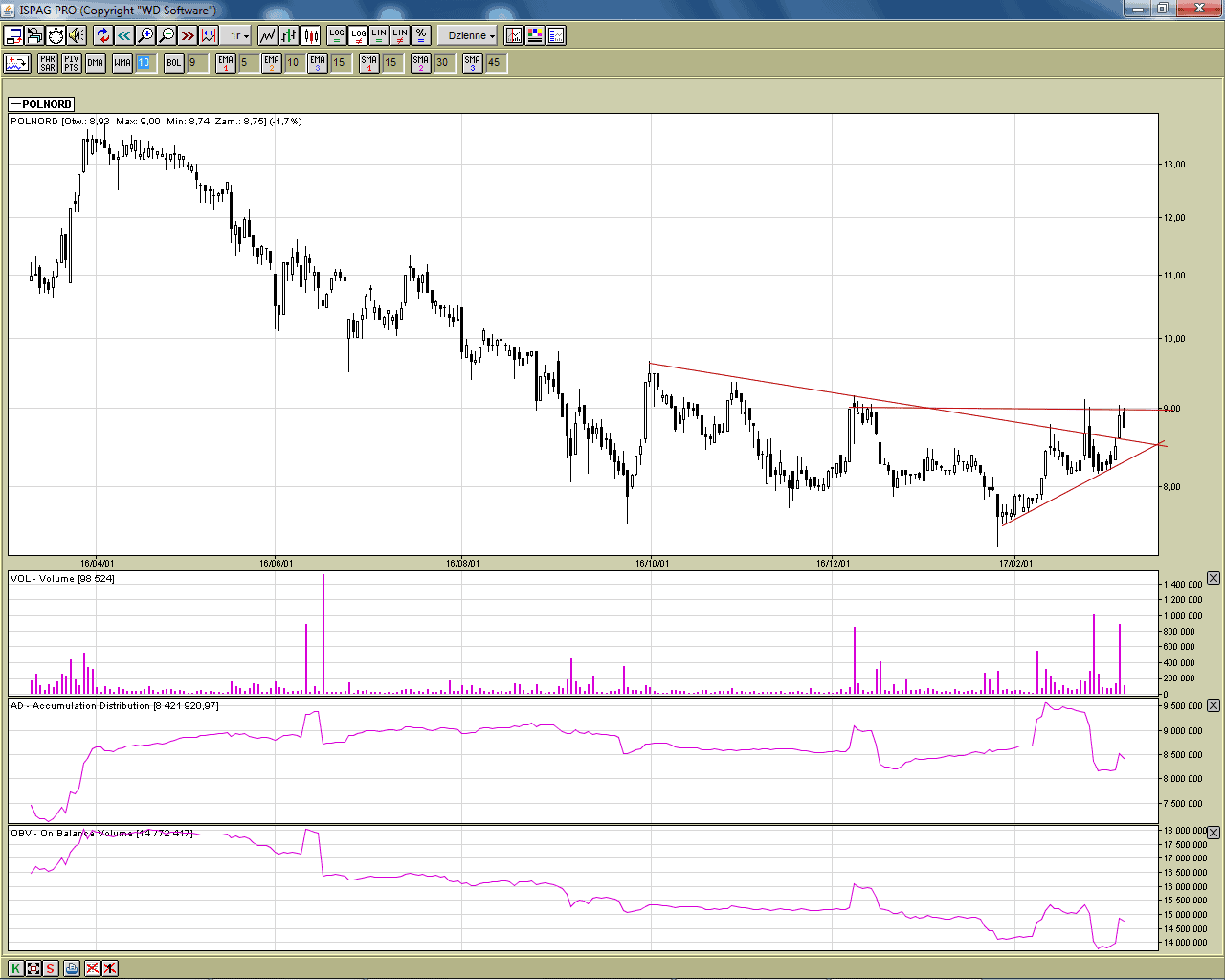Close the Volume indicator panel
The width and height of the screenshot is (1225, 980).
tap(1214, 578)
